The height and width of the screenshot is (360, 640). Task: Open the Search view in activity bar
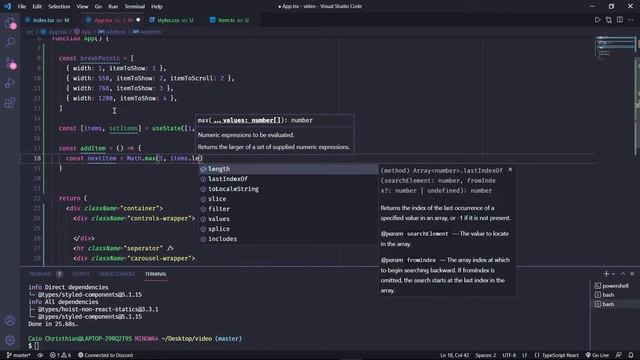tap(10, 42)
